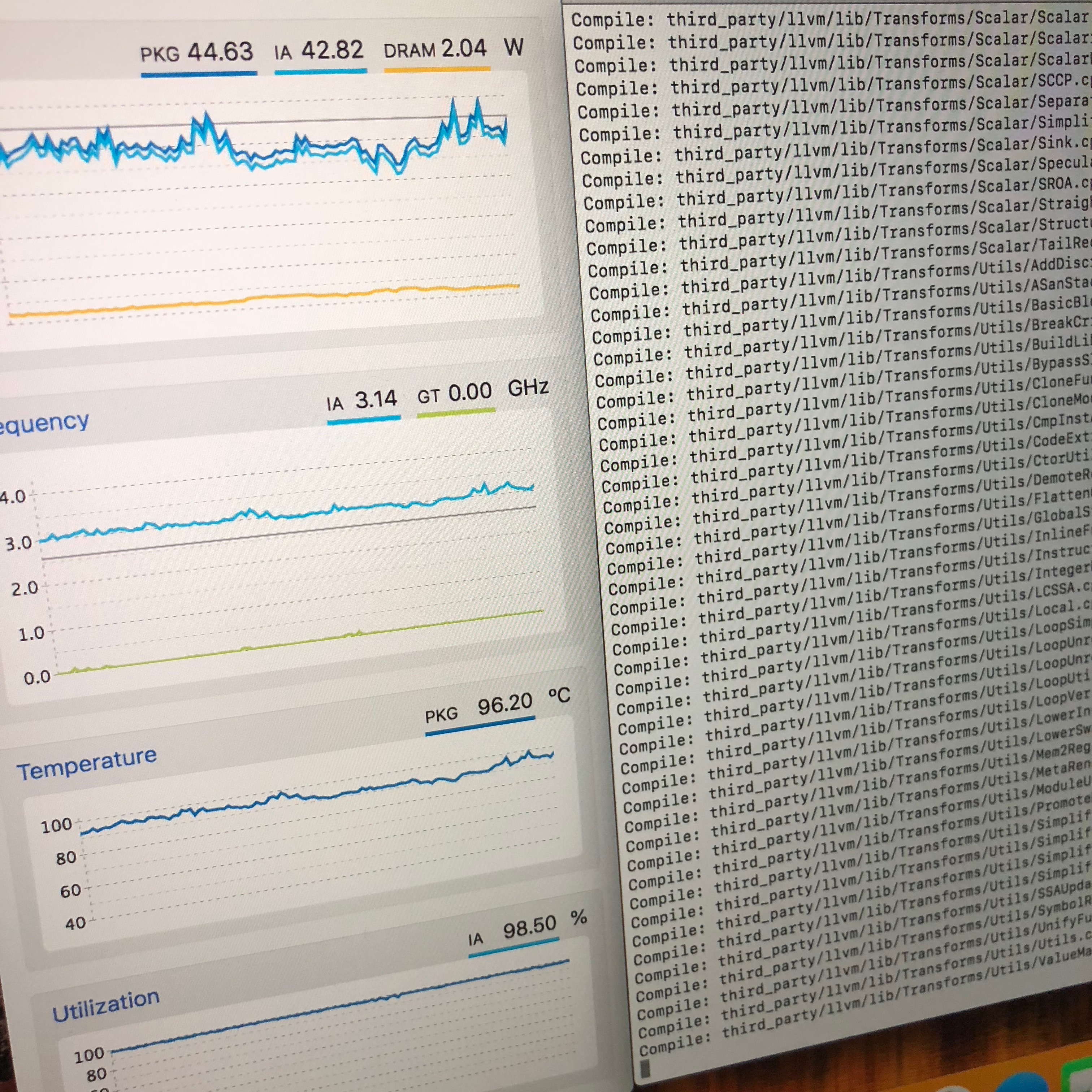The height and width of the screenshot is (1092, 1092).
Task: Click the terminal cursor block
Action: (646, 1068)
